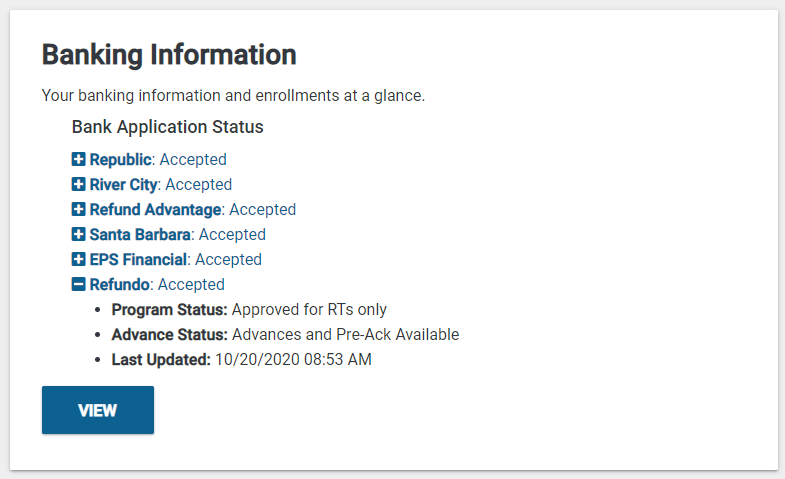Expand the Republic bank plus icon

tap(78, 159)
